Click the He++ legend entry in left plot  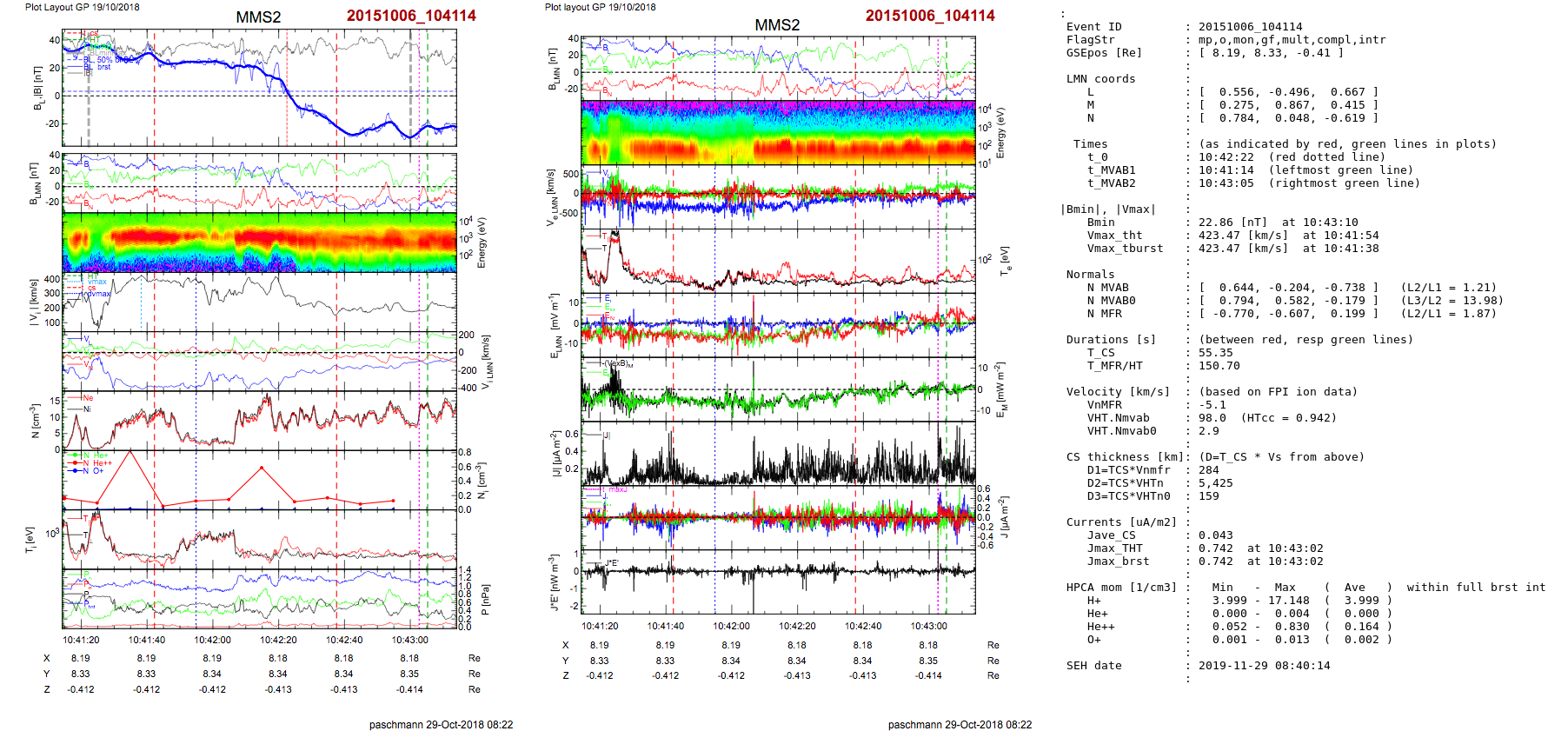(102, 463)
